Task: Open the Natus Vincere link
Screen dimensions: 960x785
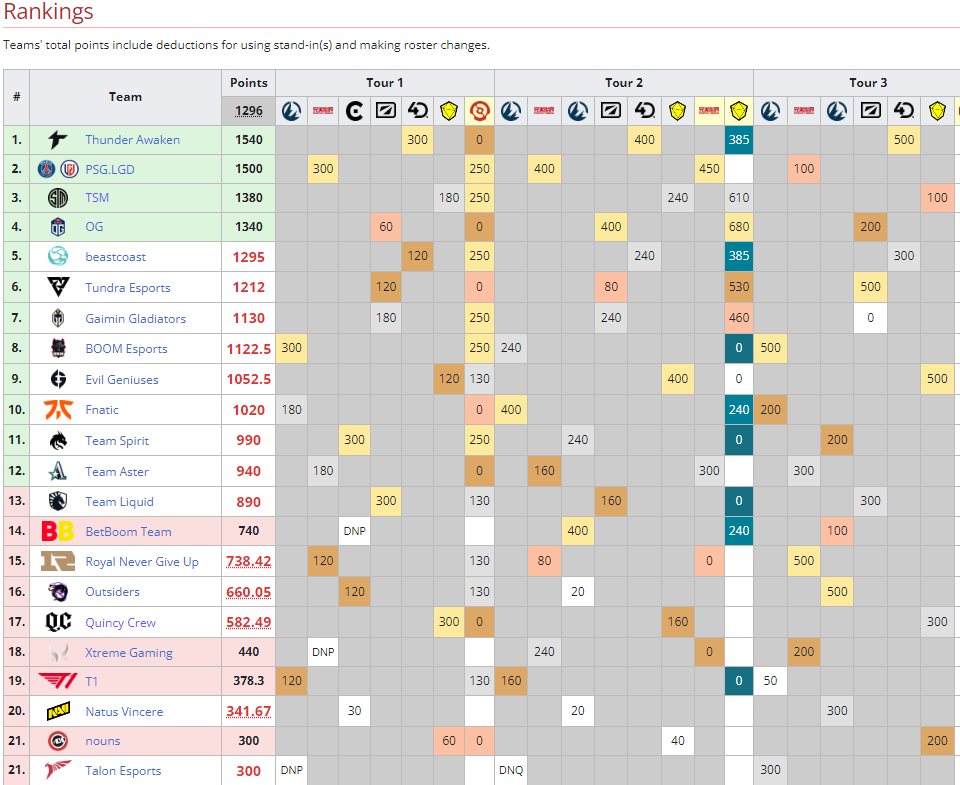Action: point(124,712)
